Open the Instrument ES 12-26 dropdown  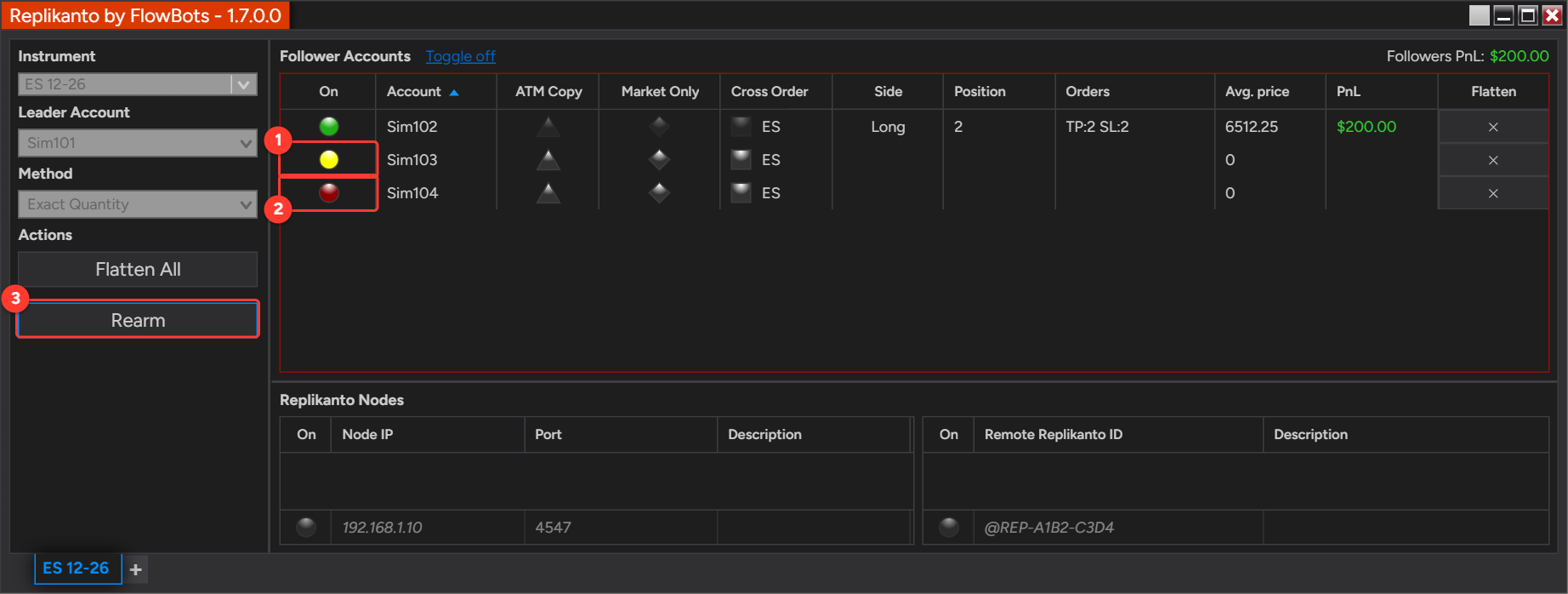[x=138, y=84]
